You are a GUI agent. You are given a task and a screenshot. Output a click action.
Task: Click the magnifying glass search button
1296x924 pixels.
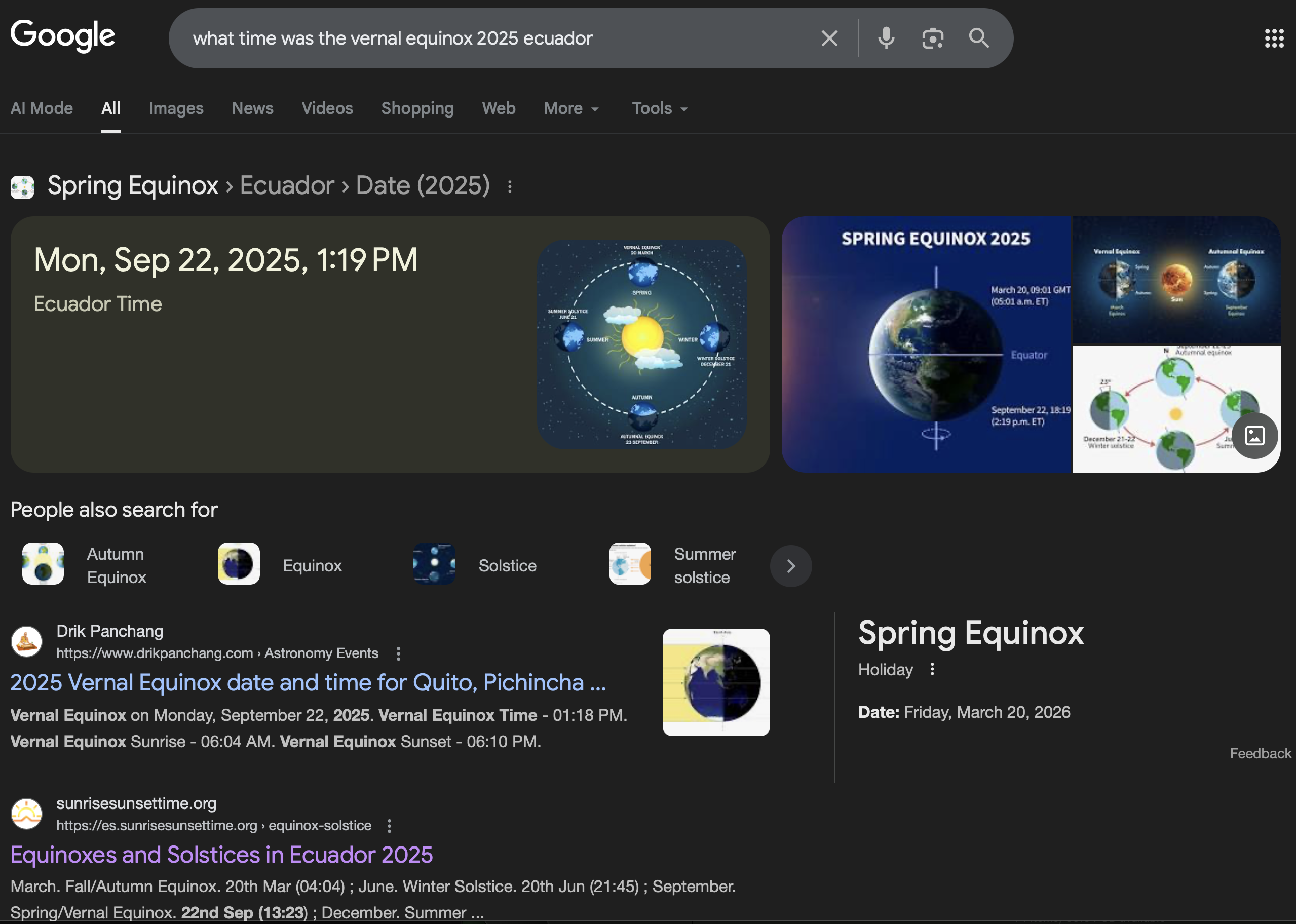coord(978,38)
